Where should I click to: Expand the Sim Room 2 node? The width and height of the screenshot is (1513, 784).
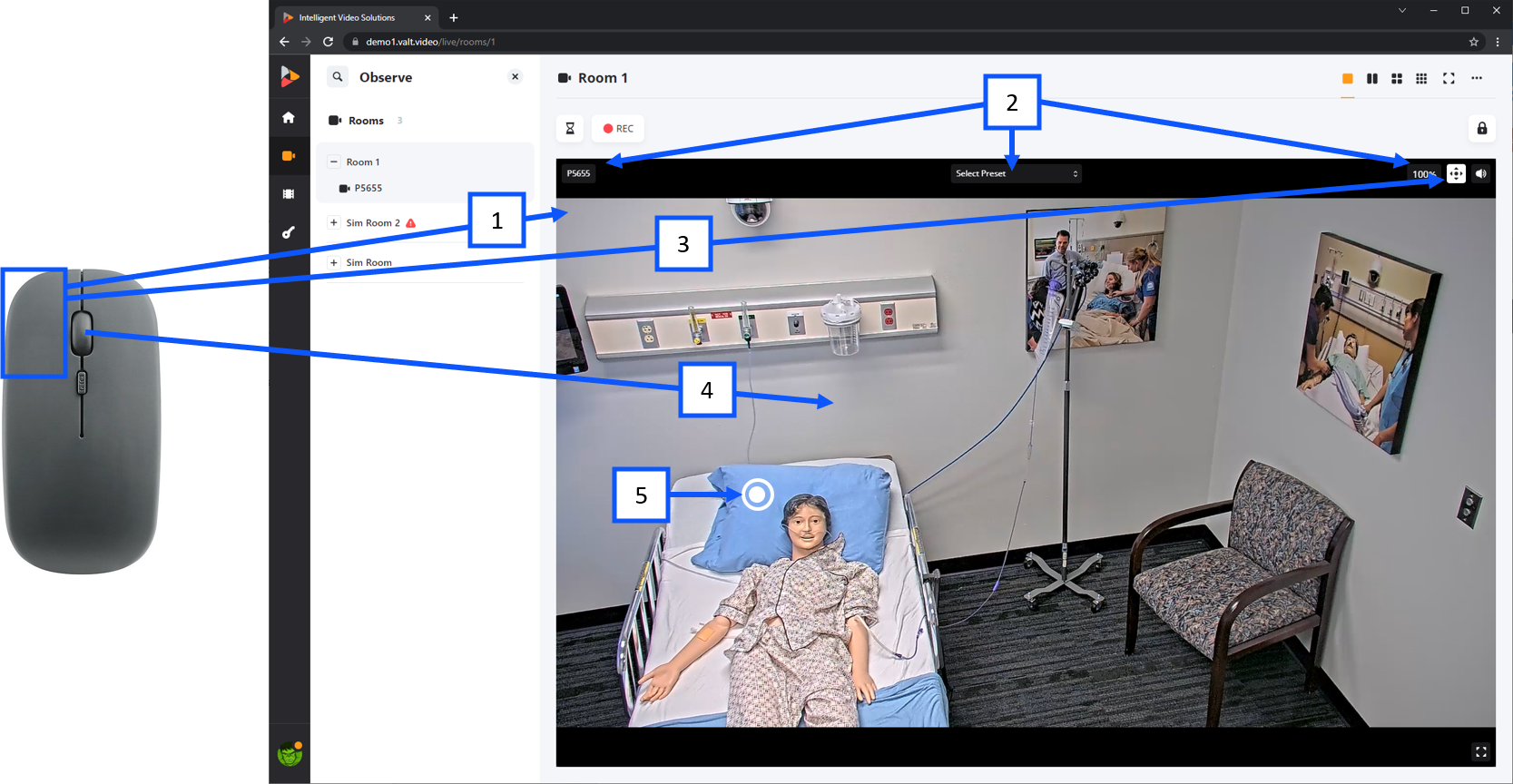tap(334, 222)
